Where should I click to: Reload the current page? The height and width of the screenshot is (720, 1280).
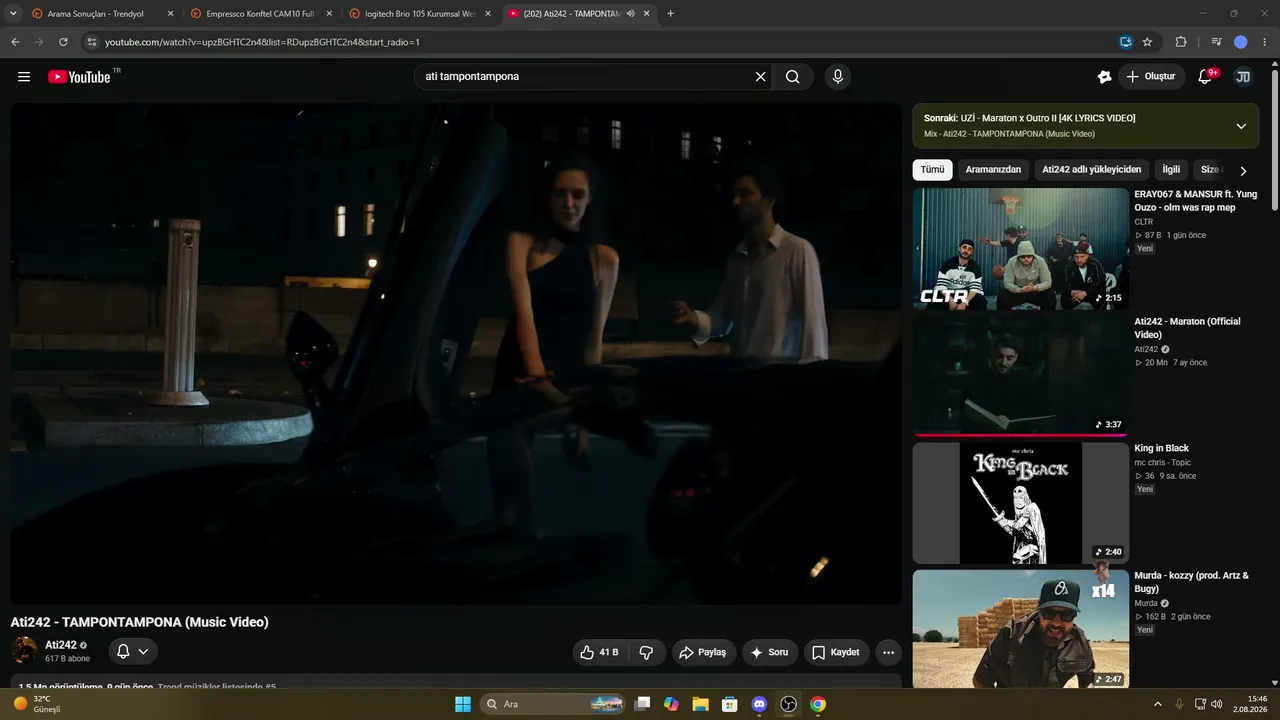tap(63, 42)
